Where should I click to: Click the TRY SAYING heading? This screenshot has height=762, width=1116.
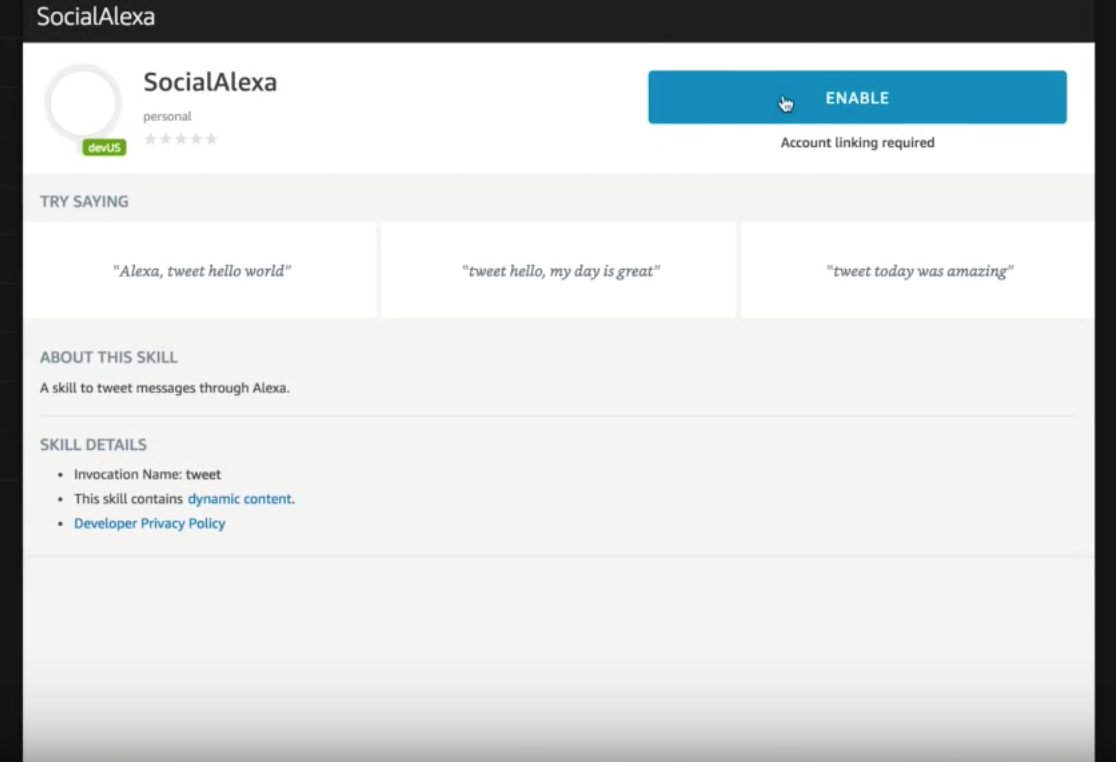click(84, 201)
